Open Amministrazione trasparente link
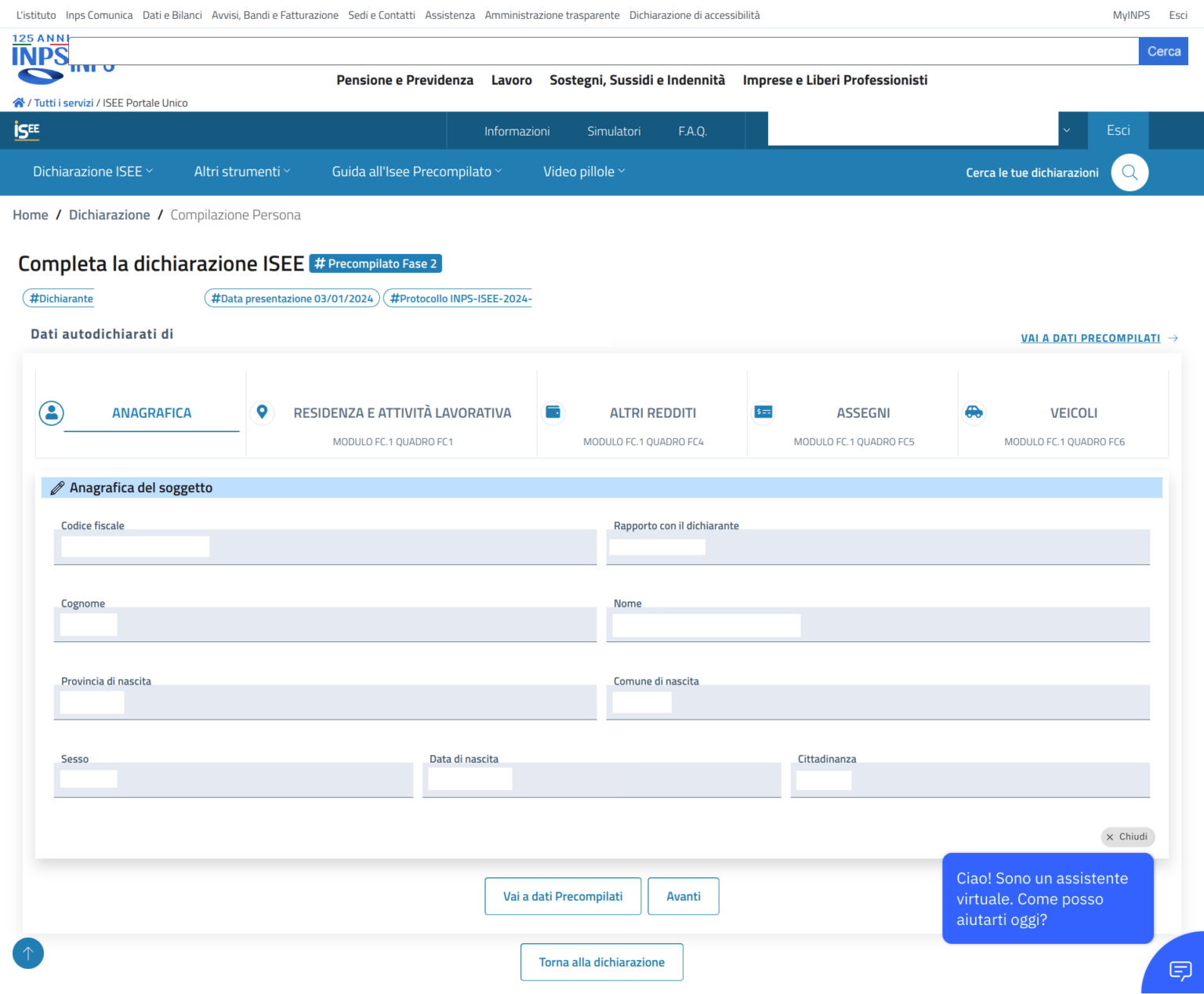The width and height of the screenshot is (1204, 994). [552, 15]
